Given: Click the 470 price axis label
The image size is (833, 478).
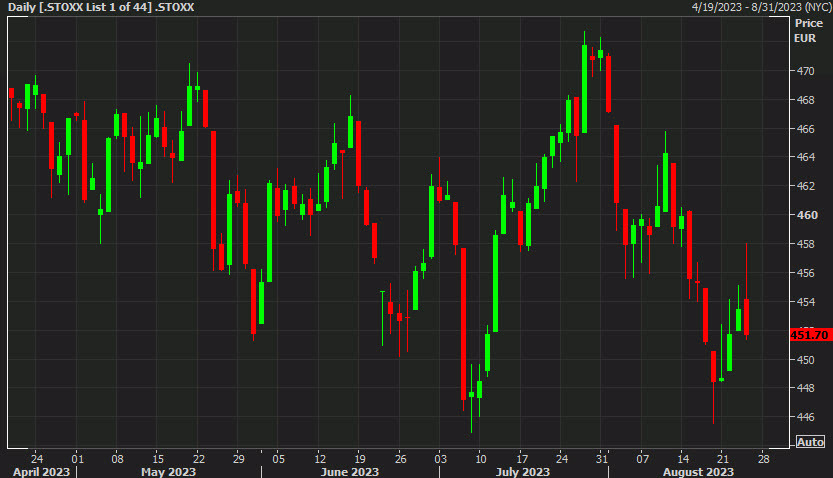Looking at the screenshot, I should click(805, 71).
